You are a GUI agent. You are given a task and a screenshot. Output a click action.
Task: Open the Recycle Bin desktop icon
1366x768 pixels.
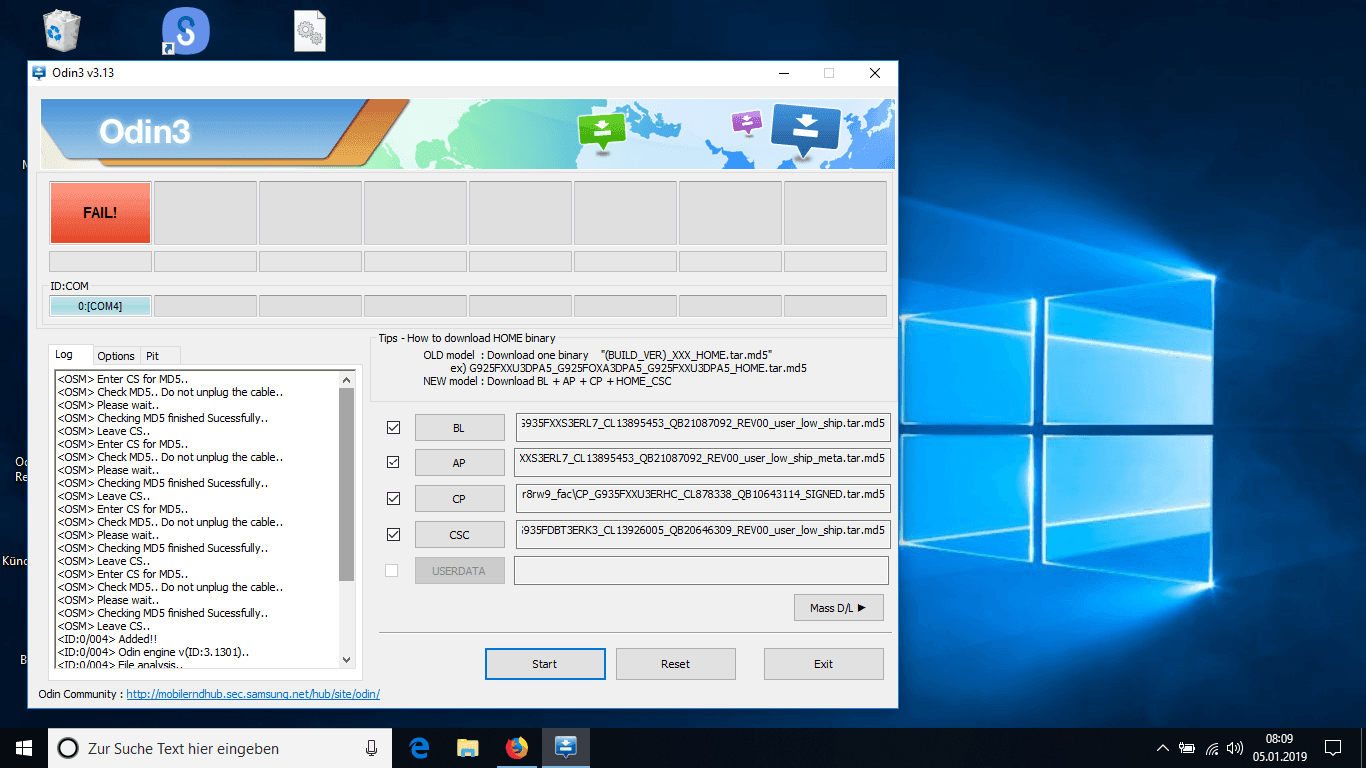pos(61,30)
